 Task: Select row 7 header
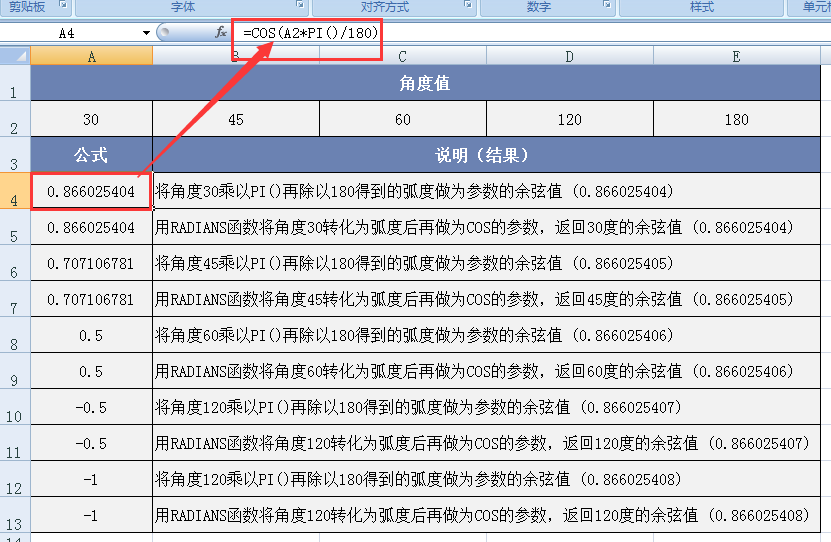click(15, 299)
